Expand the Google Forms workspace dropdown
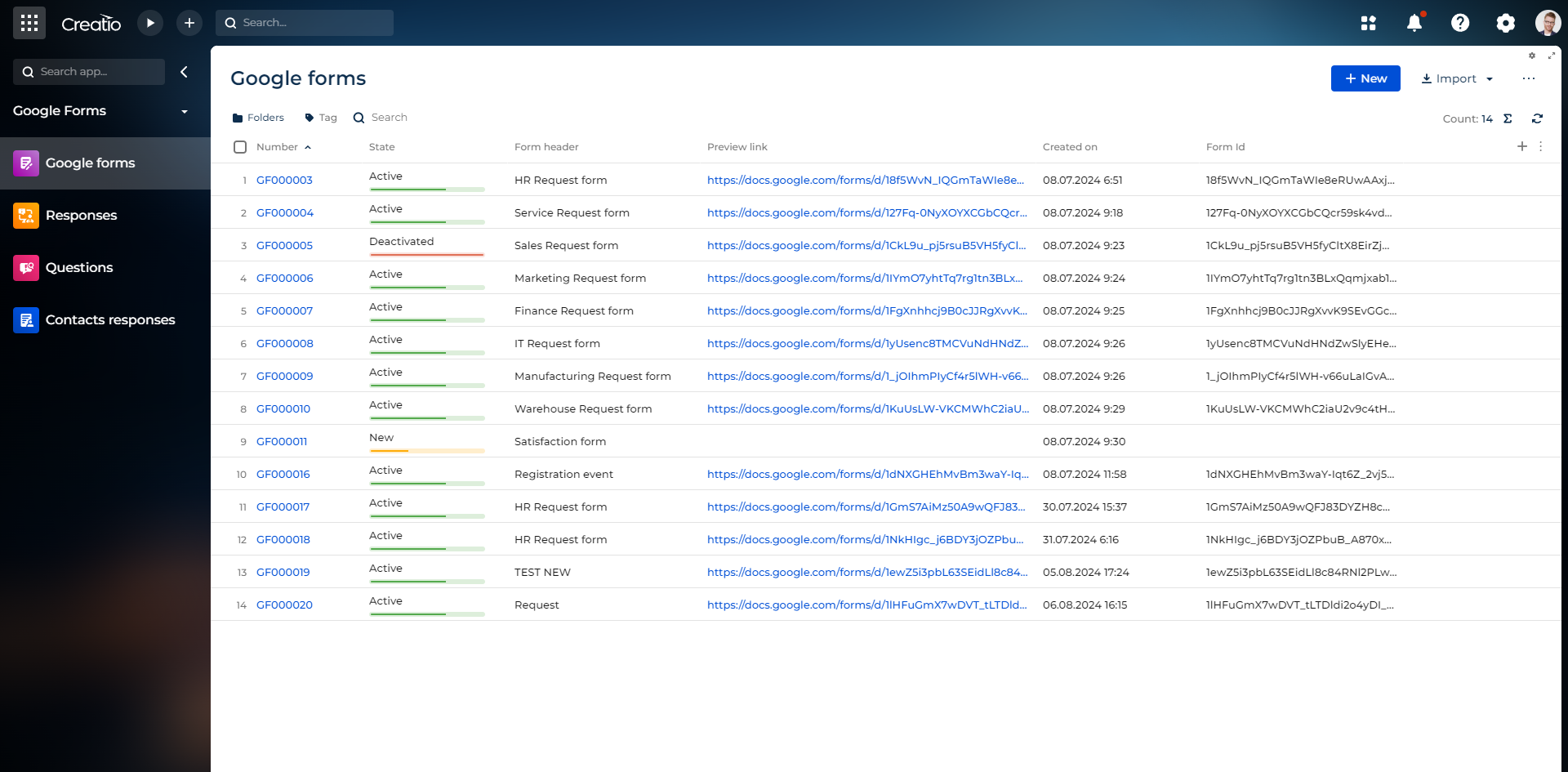 point(184,111)
